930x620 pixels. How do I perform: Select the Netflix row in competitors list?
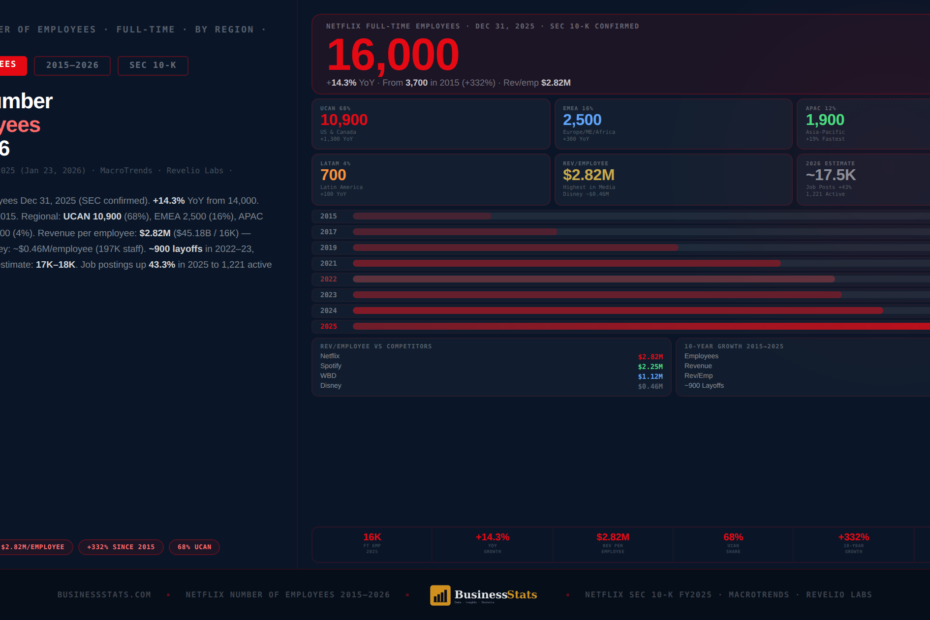[492, 357]
